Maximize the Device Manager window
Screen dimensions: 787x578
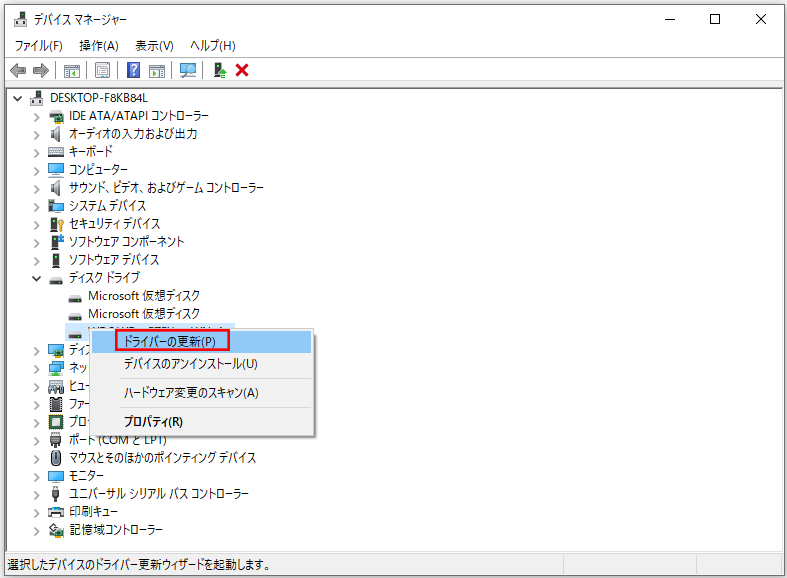(715, 20)
